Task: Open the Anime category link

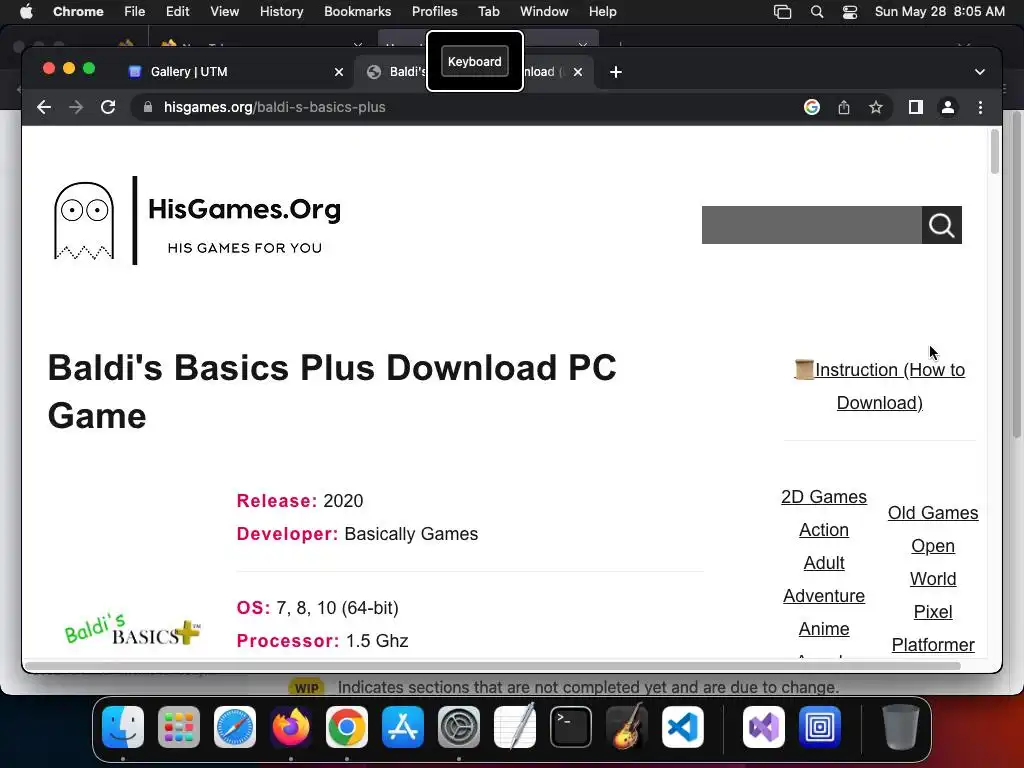Action: [824, 629]
